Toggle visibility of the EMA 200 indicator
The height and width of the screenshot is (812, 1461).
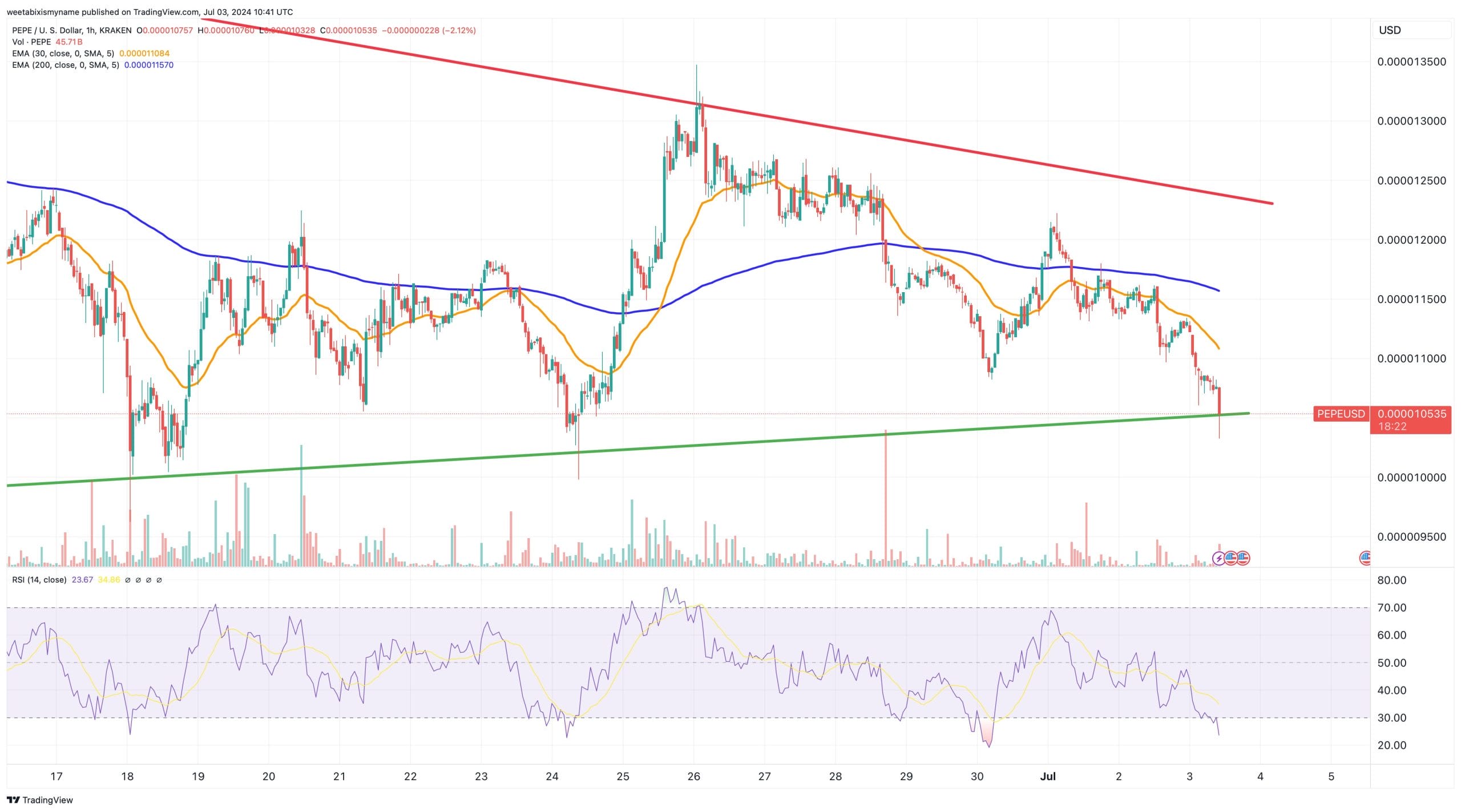point(64,65)
